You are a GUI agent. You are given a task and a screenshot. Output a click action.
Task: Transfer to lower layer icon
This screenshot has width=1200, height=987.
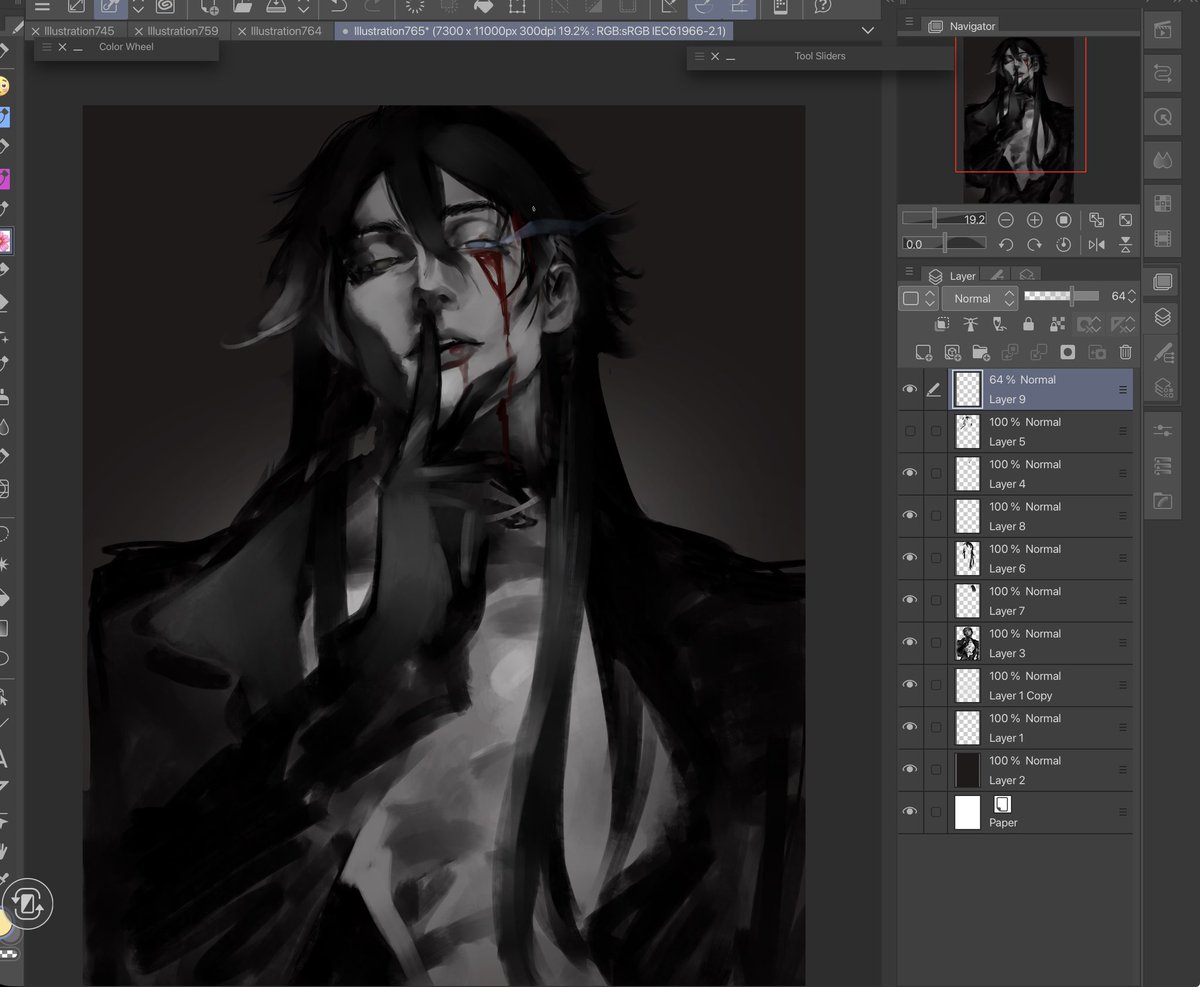(1010, 352)
